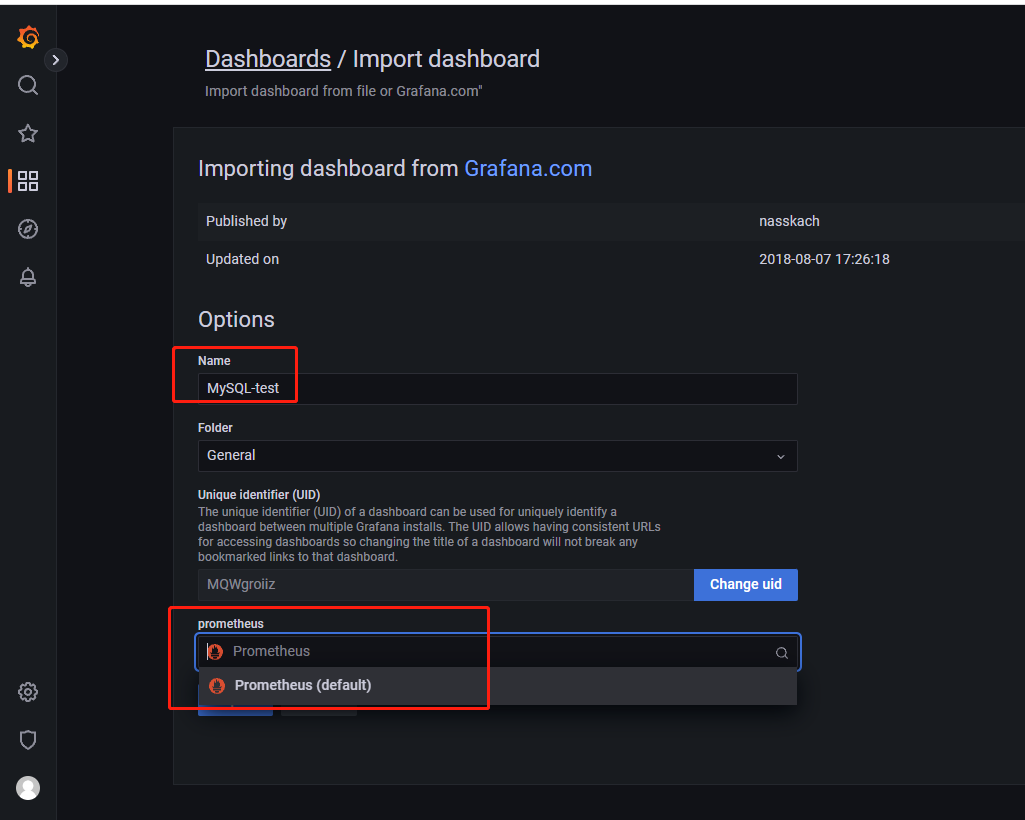The image size is (1025, 820).
Task: Click the publisher name nasskach
Action: pos(789,222)
